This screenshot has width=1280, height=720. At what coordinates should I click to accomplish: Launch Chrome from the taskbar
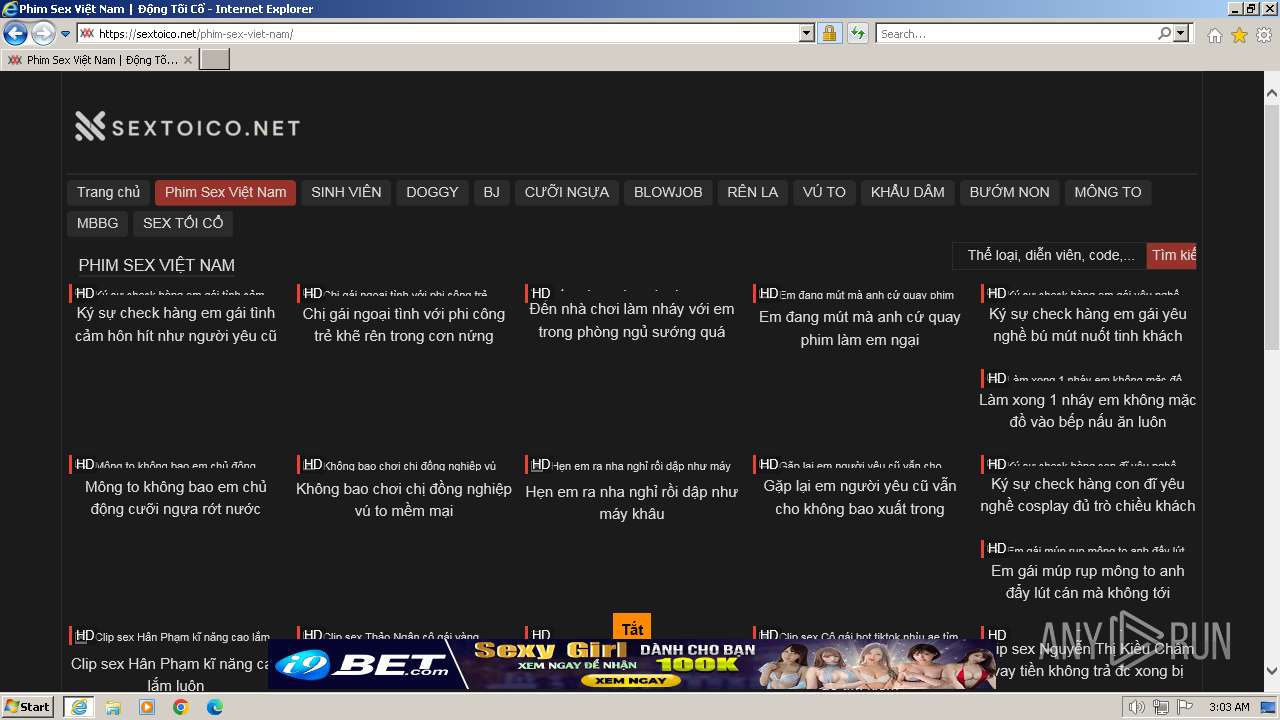click(x=181, y=707)
